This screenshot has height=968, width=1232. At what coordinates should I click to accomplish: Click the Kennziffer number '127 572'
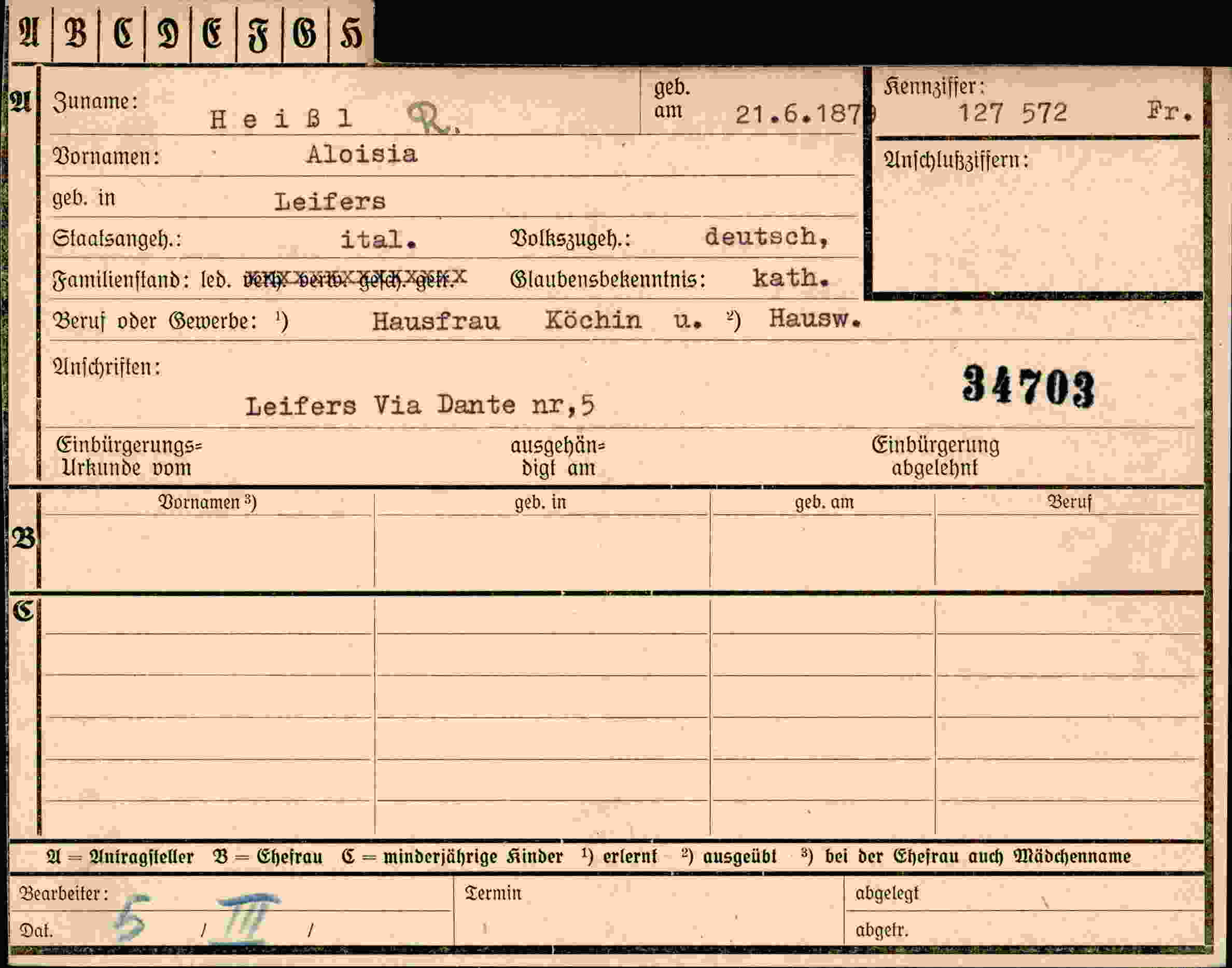click(x=1013, y=112)
